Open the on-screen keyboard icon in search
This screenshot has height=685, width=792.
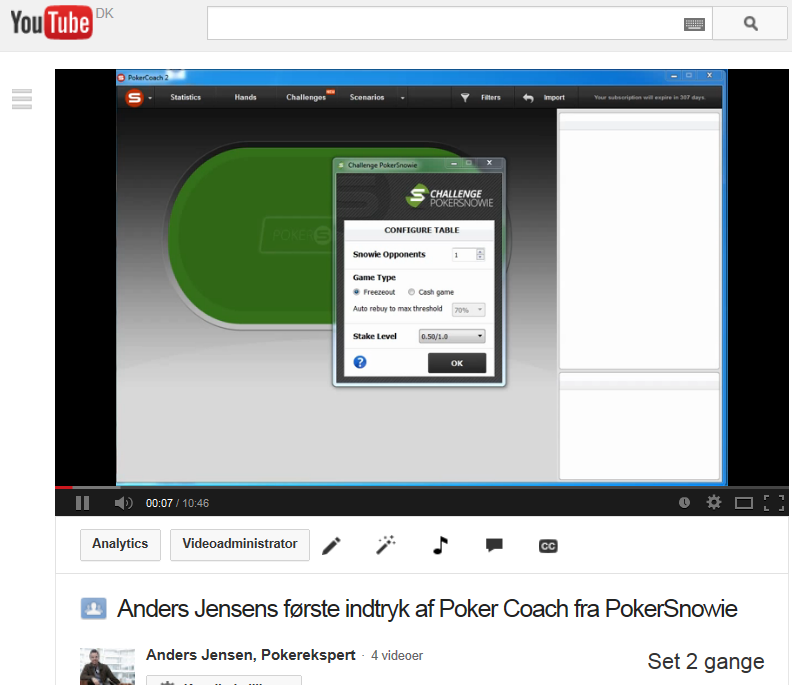(694, 24)
